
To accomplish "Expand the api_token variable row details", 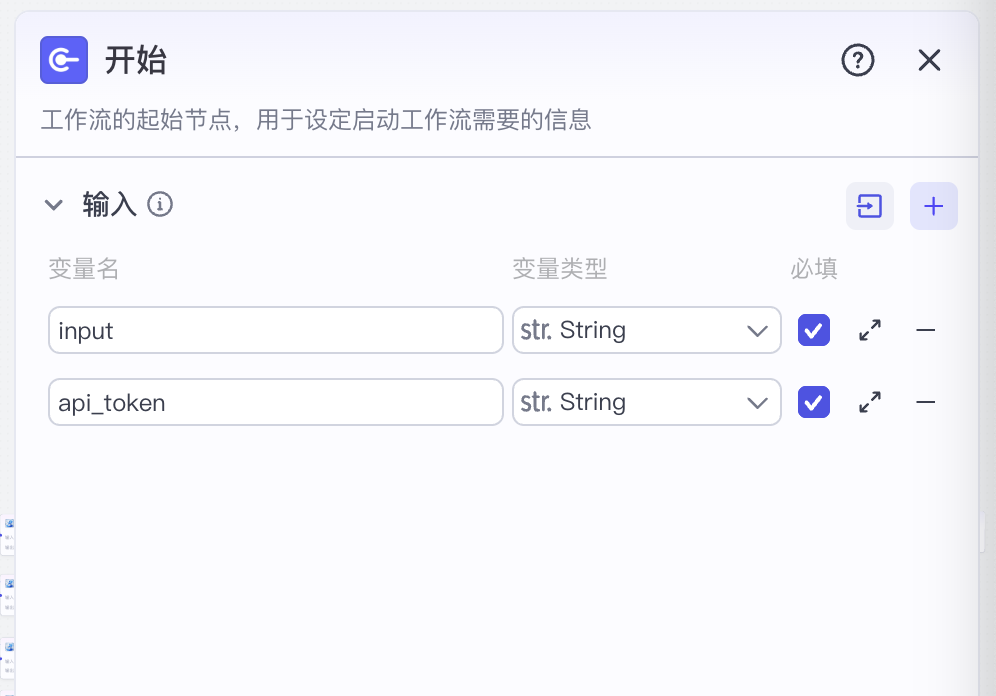I will coord(870,402).
